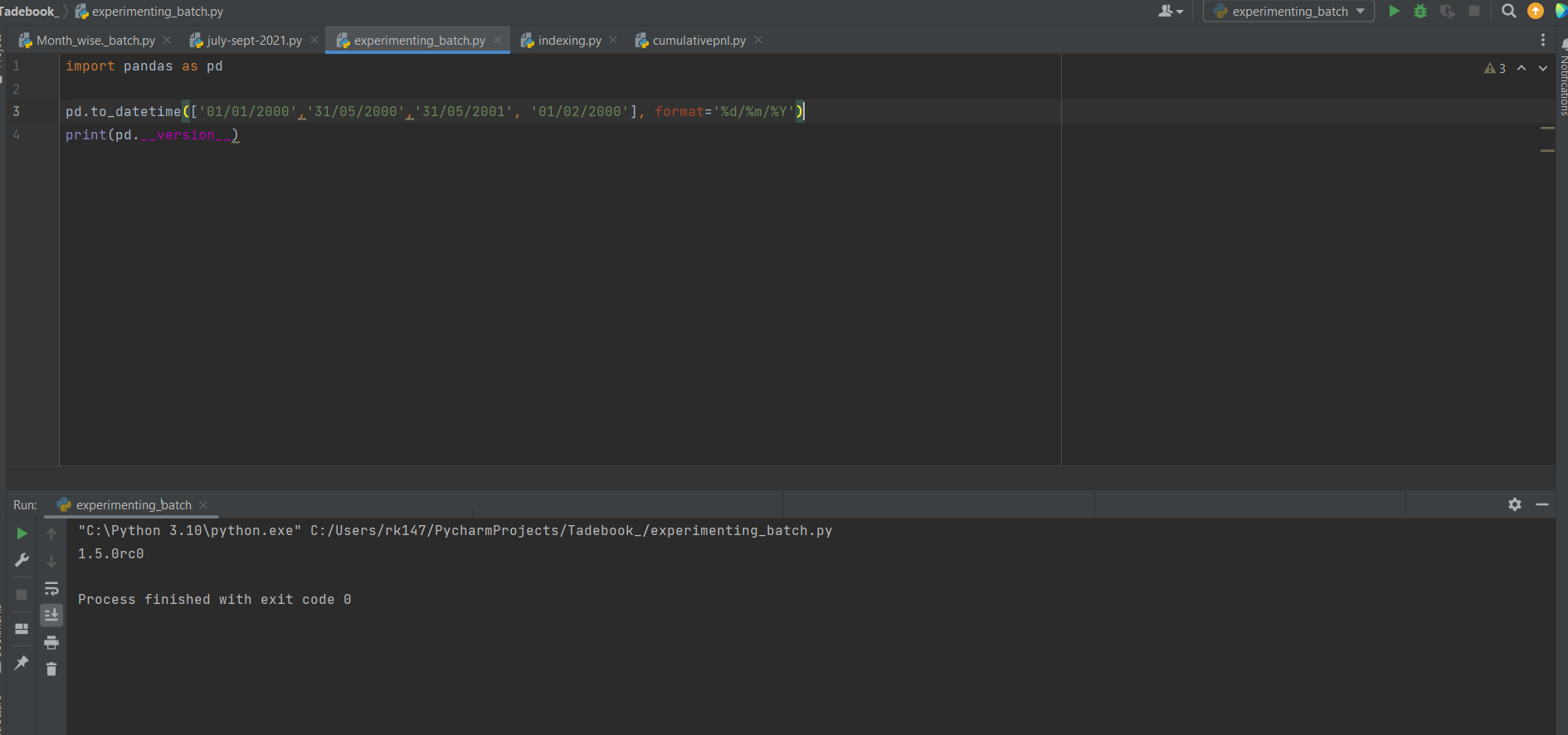This screenshot has height=735, width=1568.
Task: Open Search Everywhere magnifier
Action: pyautogui.click(x=1509, y=11)
